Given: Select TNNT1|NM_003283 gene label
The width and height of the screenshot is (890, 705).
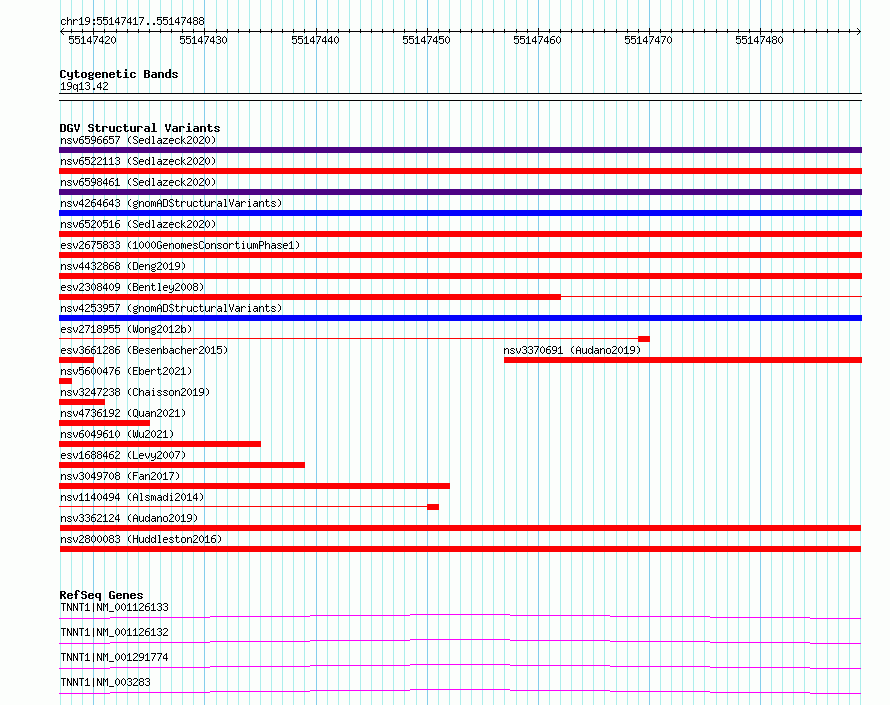Looking at the screenshot, I should (x=106, y=682).
